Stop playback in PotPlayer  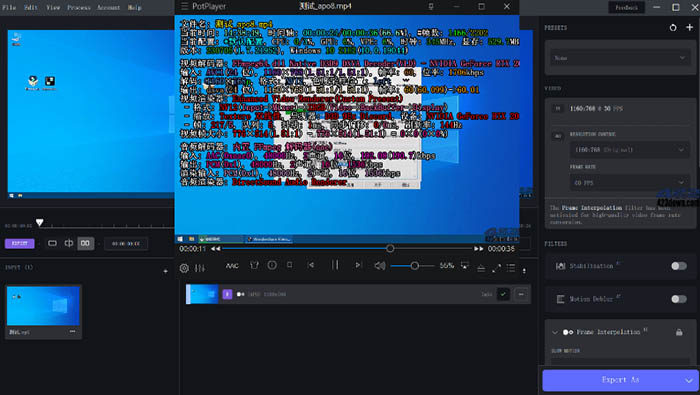[x=290, y=265]
